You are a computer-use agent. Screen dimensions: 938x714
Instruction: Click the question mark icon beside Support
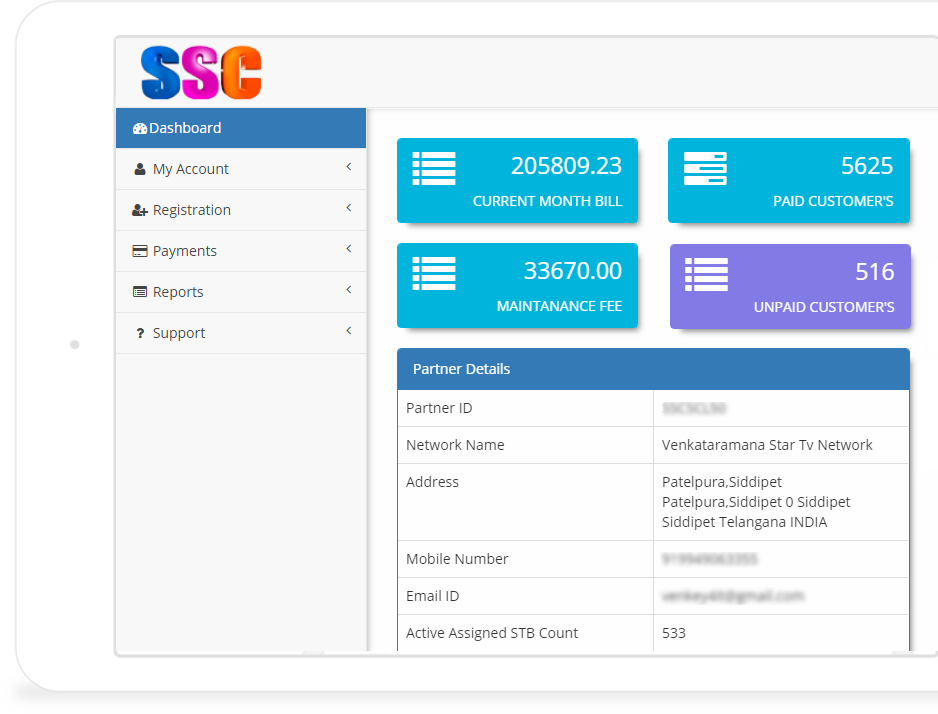(x=140, y=333)
